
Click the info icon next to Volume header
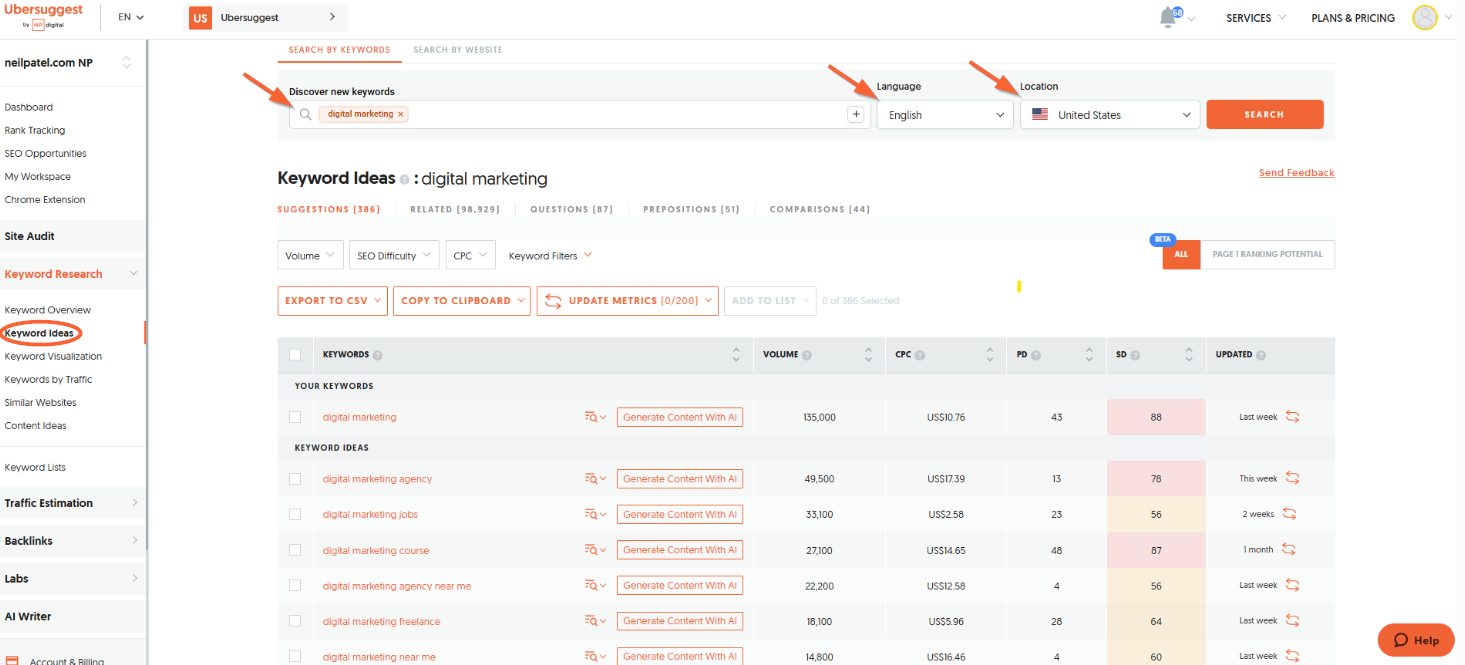[x=807, y=355]
